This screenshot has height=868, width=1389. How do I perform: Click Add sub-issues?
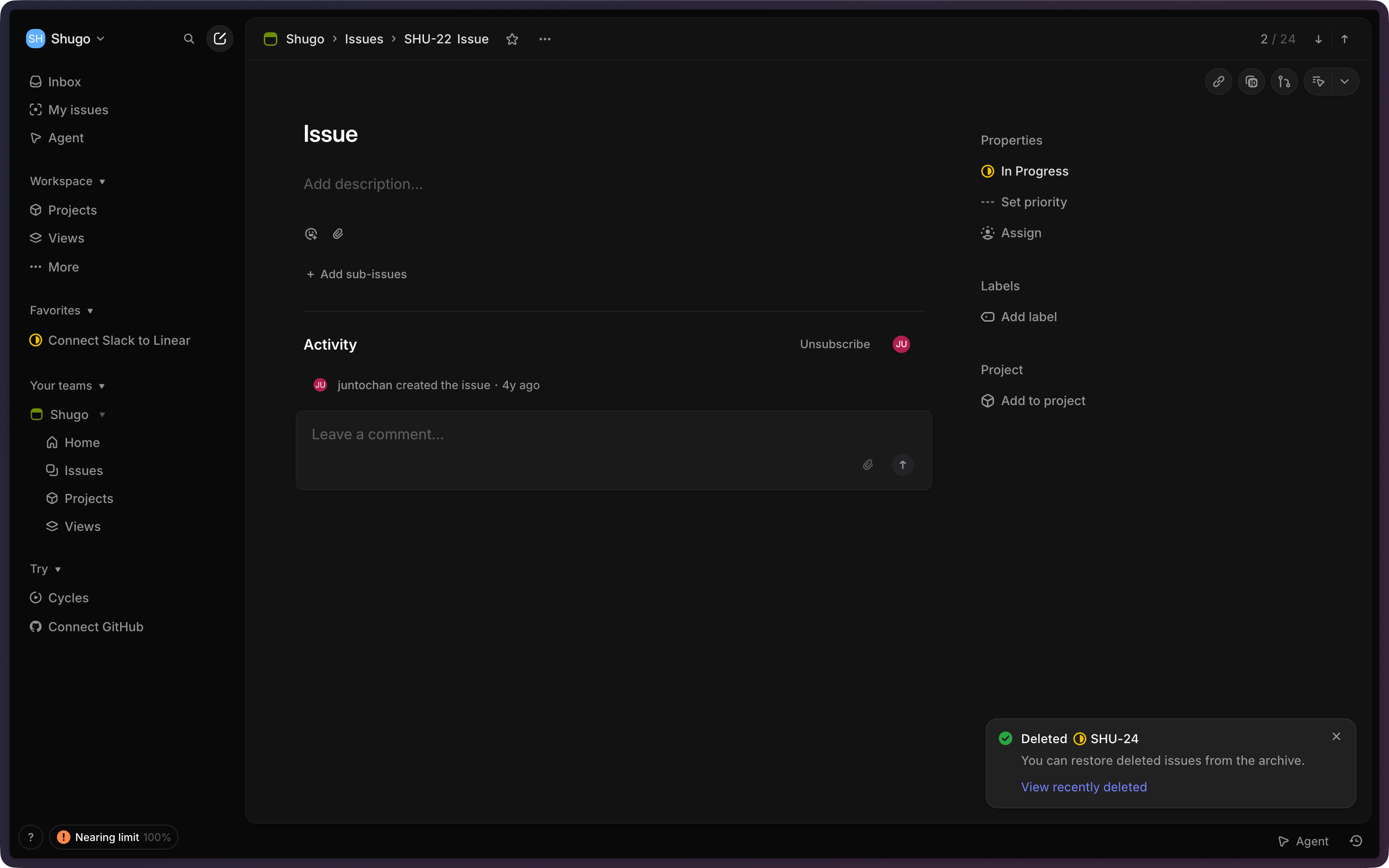click(x=356, y=274)
